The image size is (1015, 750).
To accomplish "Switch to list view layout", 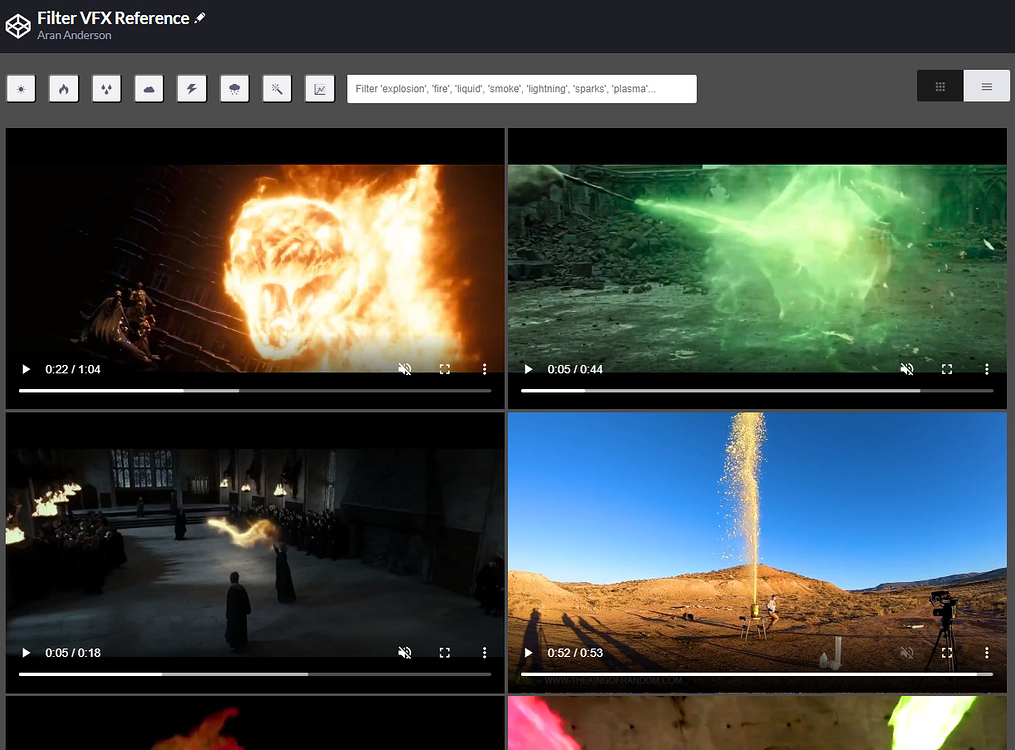I will [x=986, y=86].
